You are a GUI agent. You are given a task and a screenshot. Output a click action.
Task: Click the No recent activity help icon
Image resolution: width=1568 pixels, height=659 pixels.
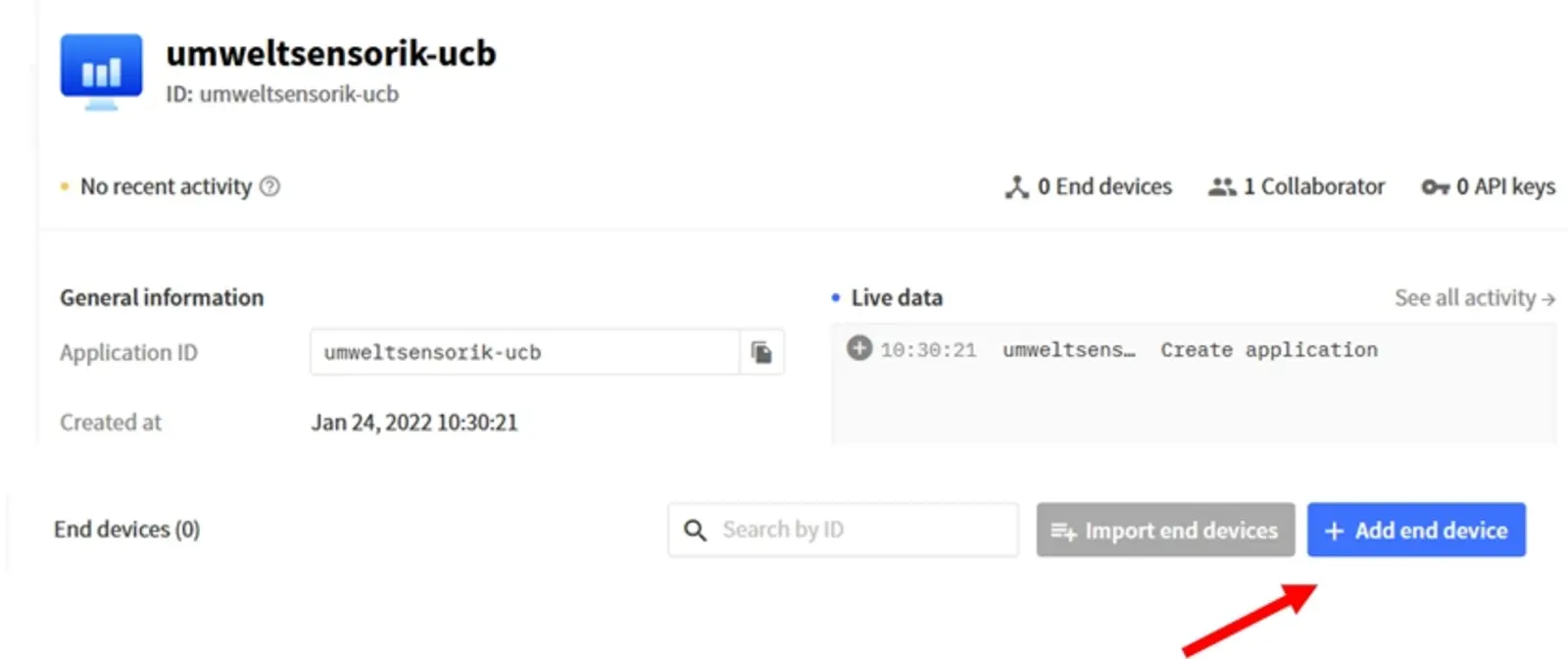click(x=269, y=186)
